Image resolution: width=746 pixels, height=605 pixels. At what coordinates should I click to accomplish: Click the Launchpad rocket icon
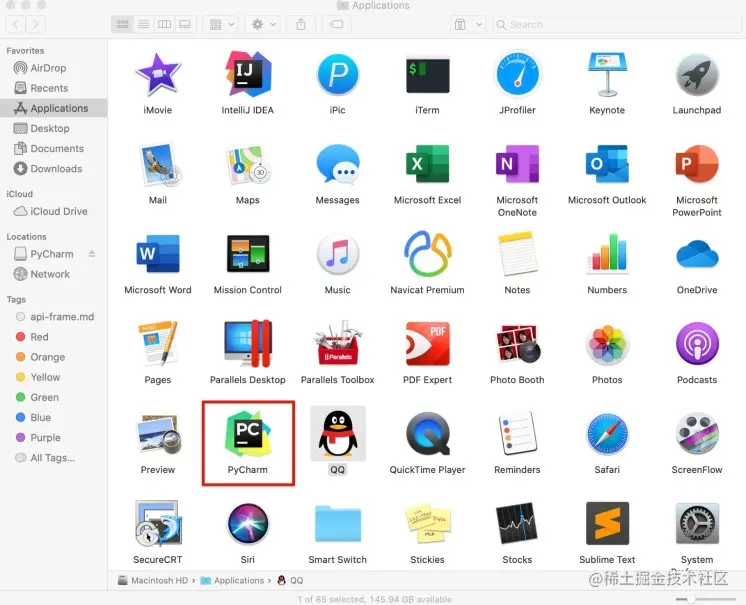click(697, 74)
